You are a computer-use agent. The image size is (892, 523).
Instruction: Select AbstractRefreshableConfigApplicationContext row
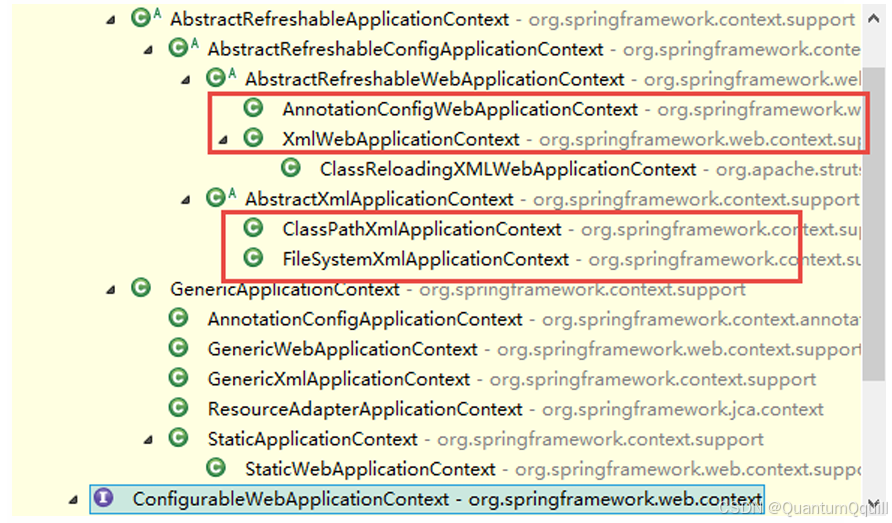point(405,50)
